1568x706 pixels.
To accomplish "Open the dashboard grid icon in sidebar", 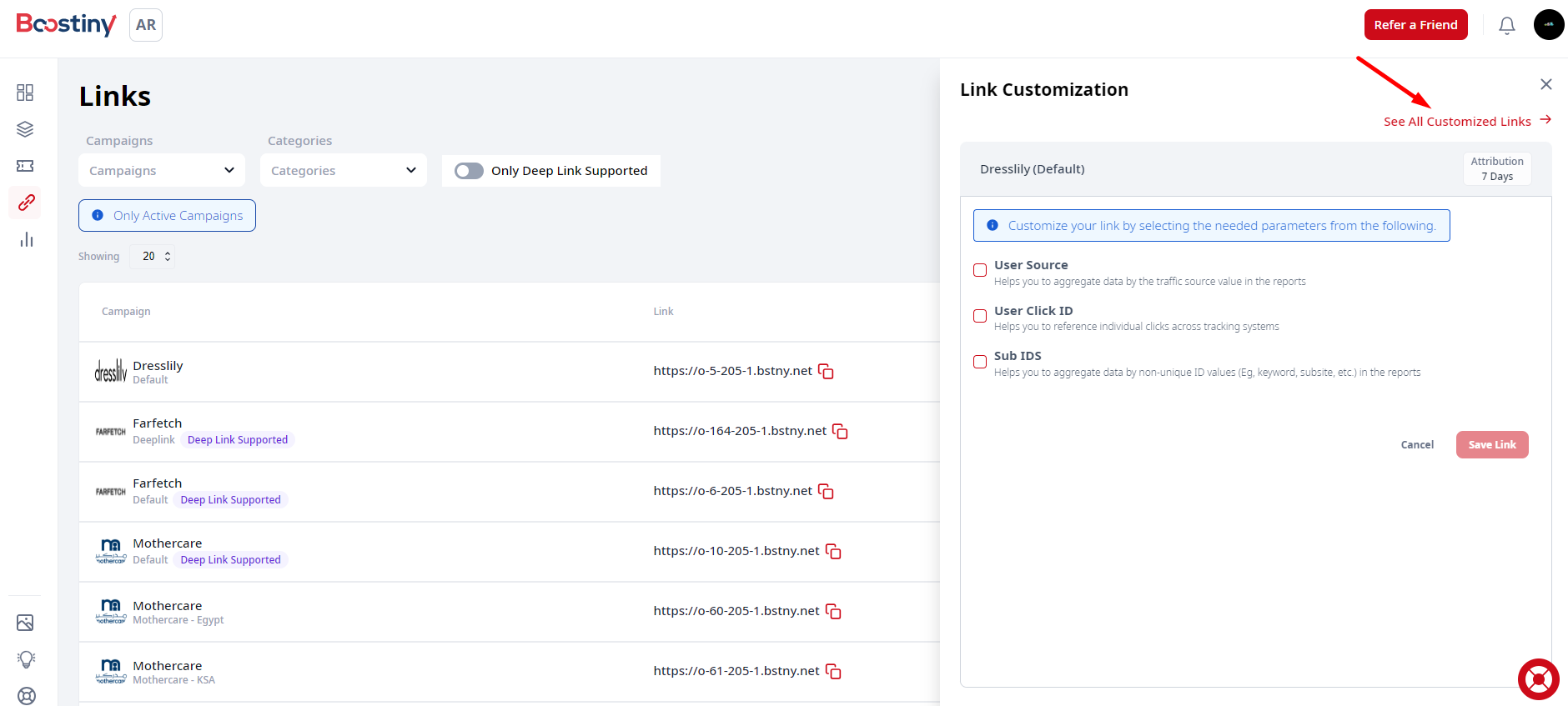I will click(25, 93).
